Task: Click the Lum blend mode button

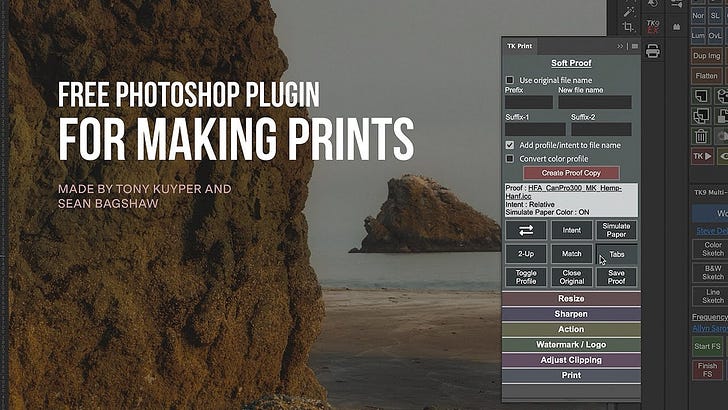Action: [698, 36]
